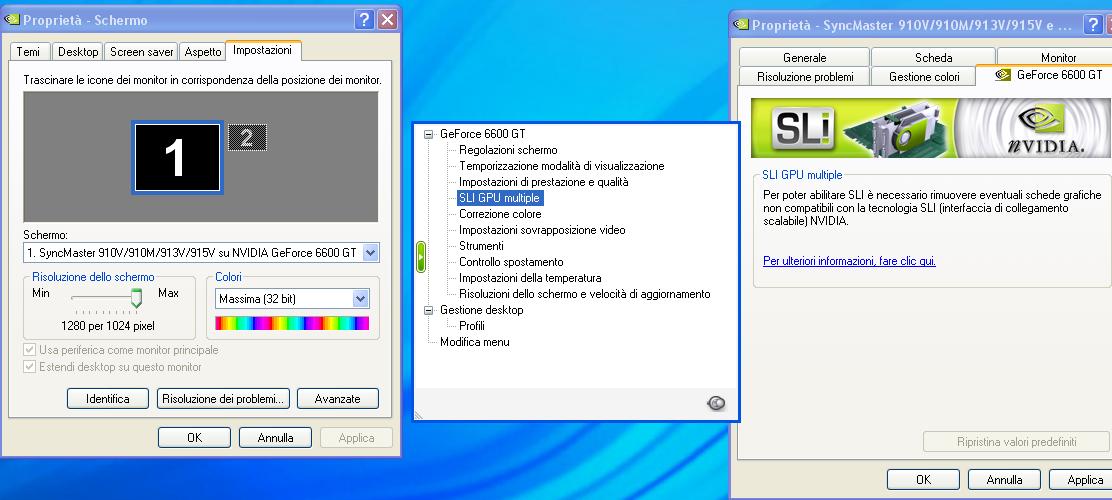Select Temporizzazione modalità di visualizzazione entry
1112x500 pixels.
pyautogui.click(x=562, y=166)
